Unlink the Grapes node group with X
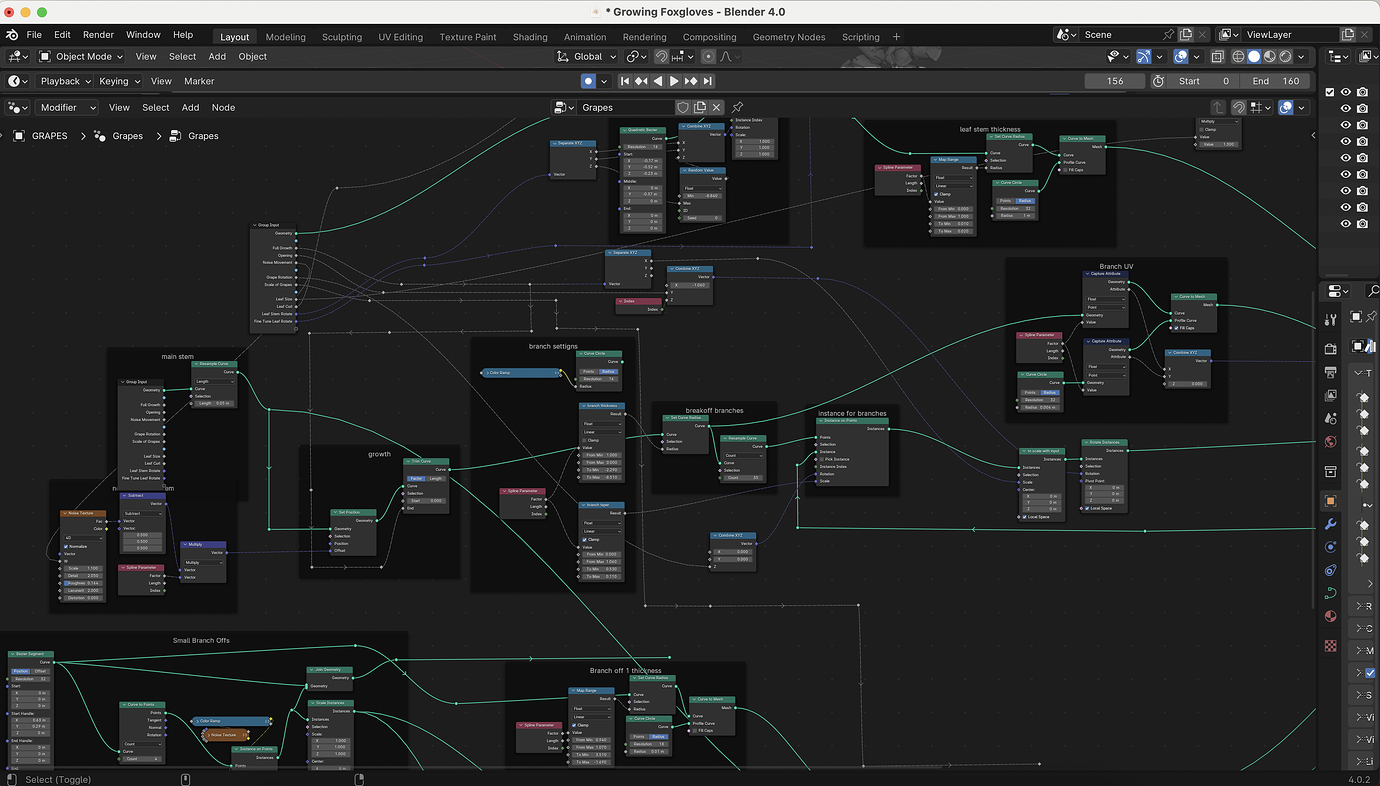The image size is (1380, 786). [x=718, y=107]
